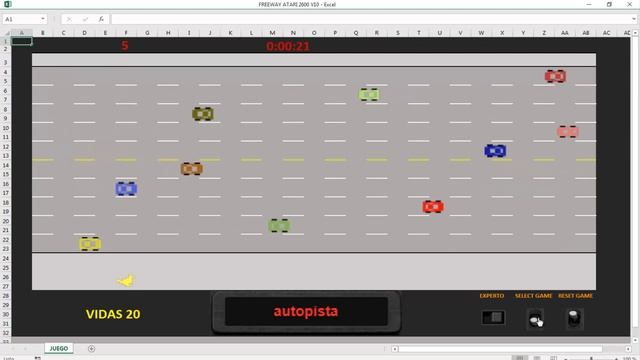Select column F header
This screenshot has width=640, height=360.
click(x=126, y=33)
